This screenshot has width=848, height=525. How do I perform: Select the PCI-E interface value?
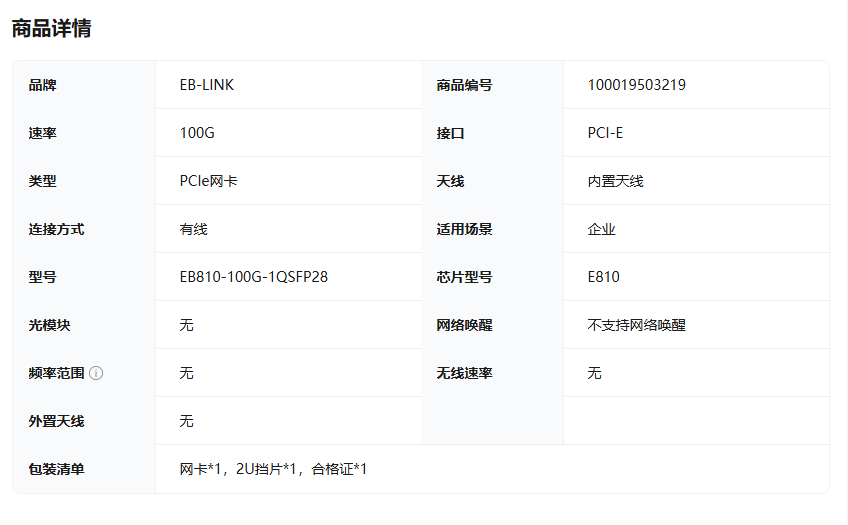[605, 133]
